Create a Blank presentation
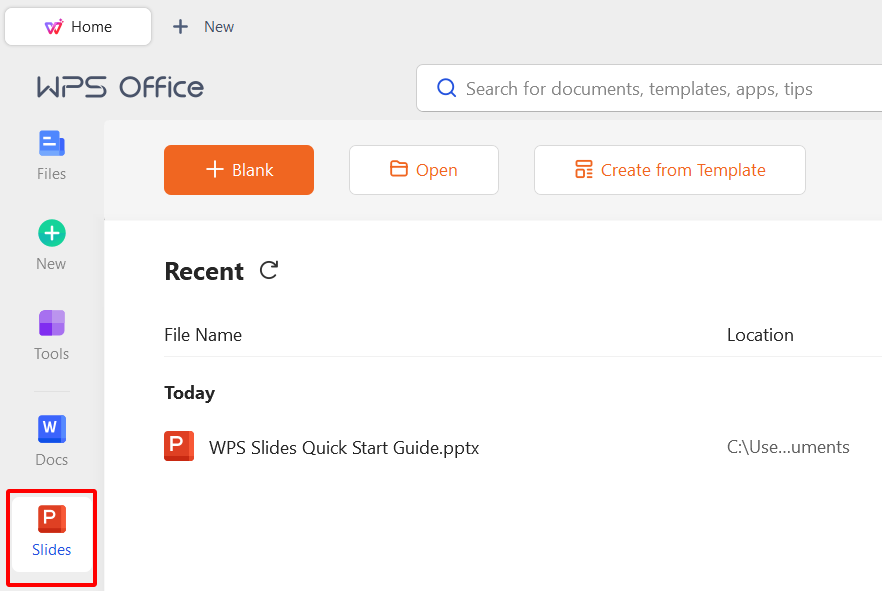882x591 pixels. pyautogui.click(x=239, y=170)
